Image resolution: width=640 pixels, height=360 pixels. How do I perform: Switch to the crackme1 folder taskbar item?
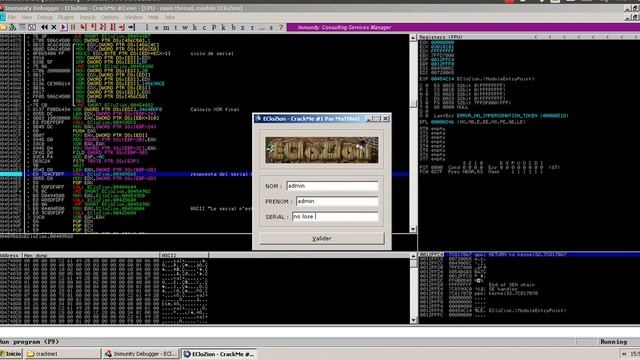click(62, 354)
